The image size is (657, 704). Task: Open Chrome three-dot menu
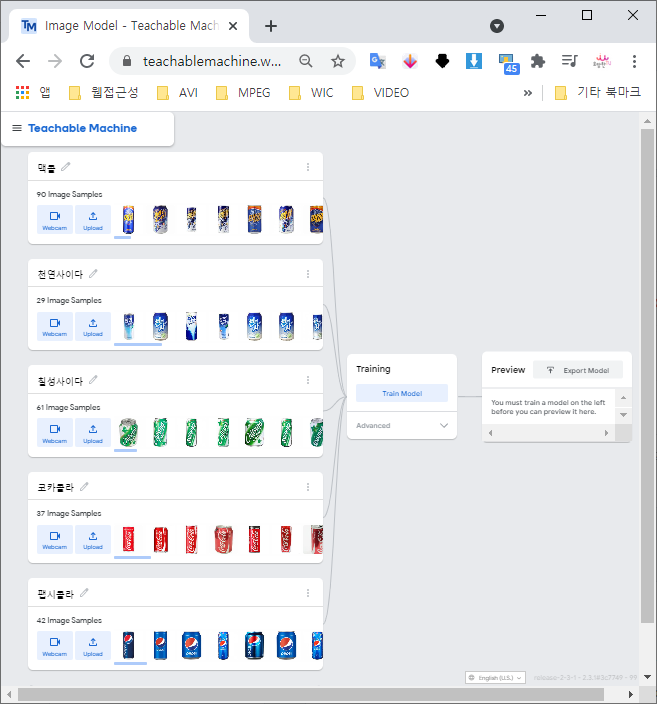click(x=634, y=61)
